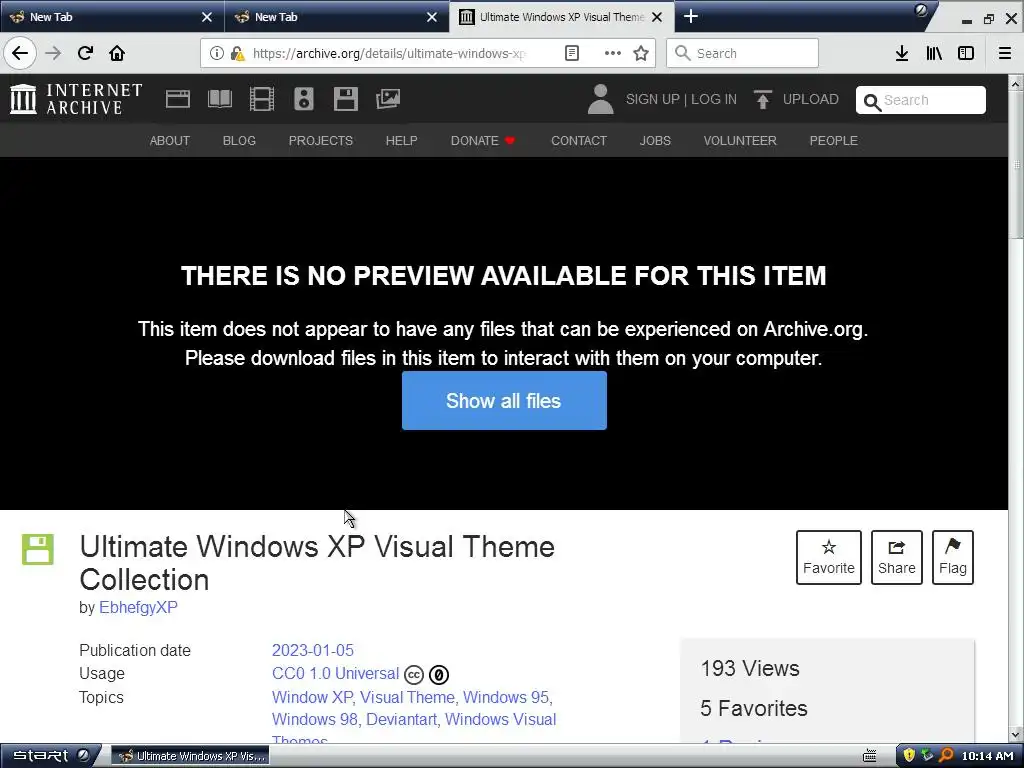Click the green software item icon
This screenshot has height=768, width=1024.
38,549
